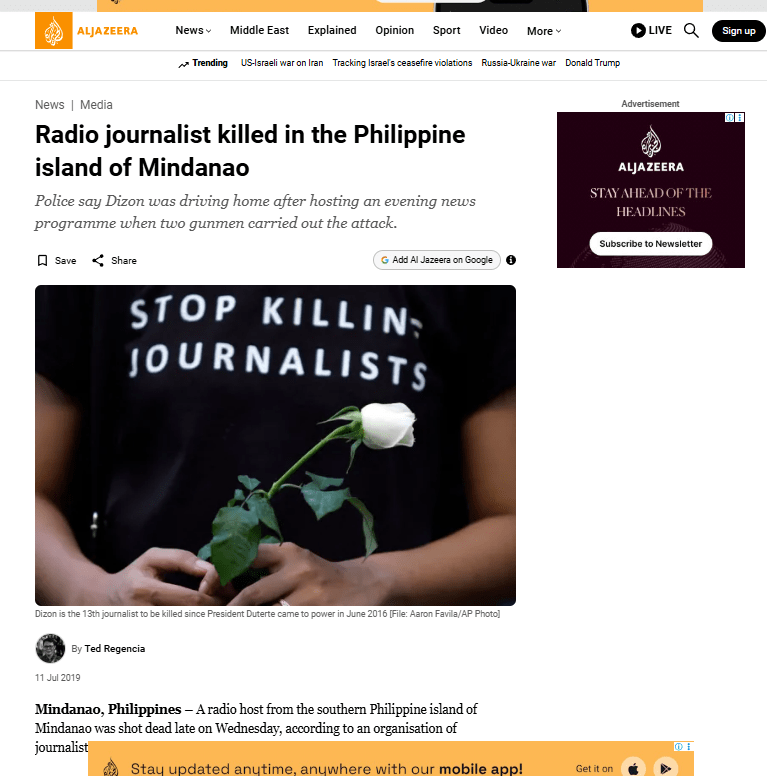Click the Share icon under the headline
Screen dimensions: 767x776
(98, 260)
